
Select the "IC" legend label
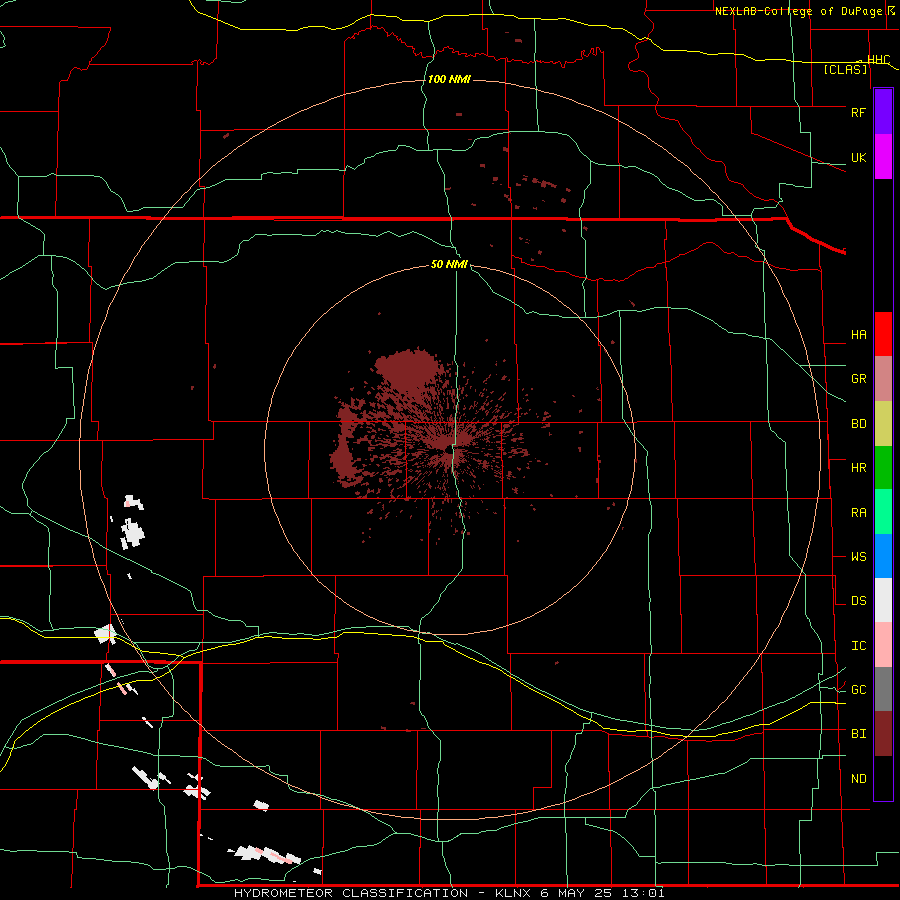click(x=858, y=646)
